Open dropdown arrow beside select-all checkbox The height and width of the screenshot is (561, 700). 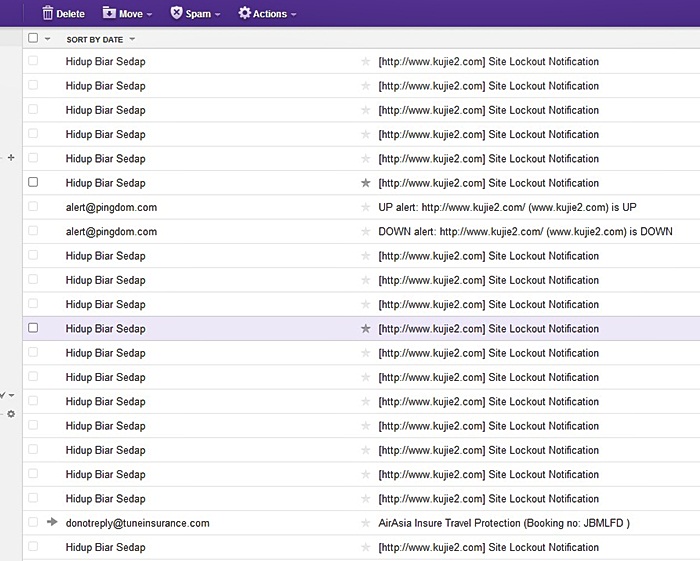[x=47, y=39]
